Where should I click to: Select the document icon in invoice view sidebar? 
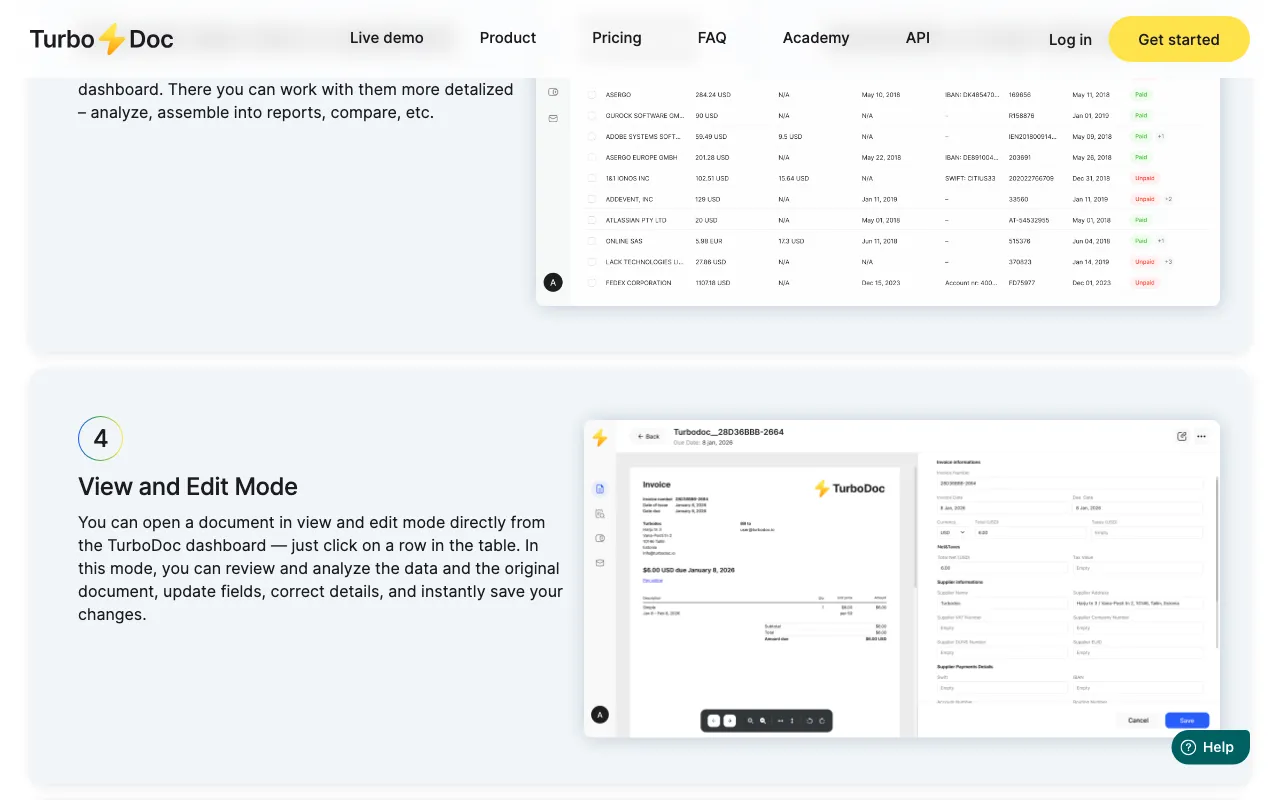tap(600, 489)
